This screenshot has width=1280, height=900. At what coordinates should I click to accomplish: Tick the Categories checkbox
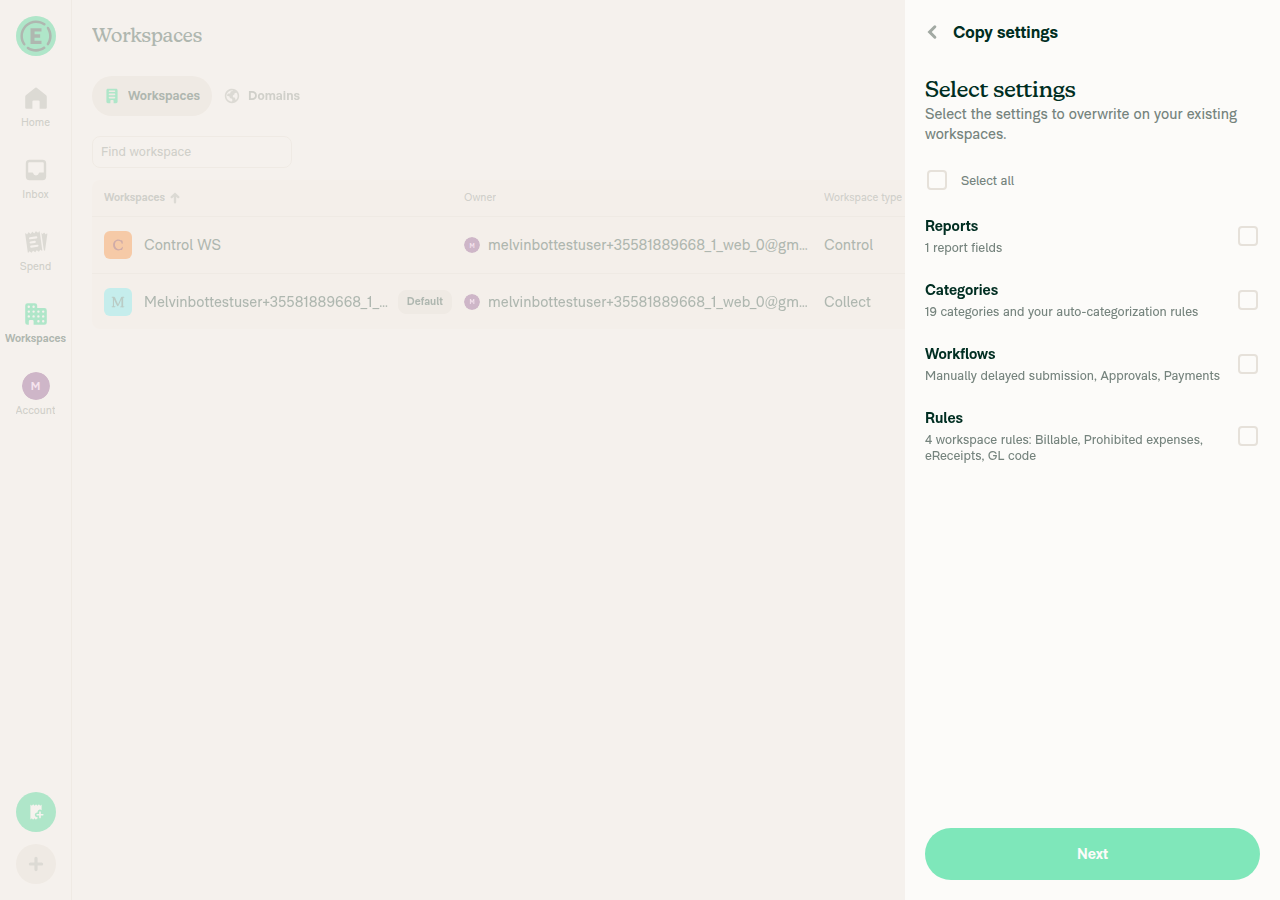pyautogui.click(x=1248, y=300)
